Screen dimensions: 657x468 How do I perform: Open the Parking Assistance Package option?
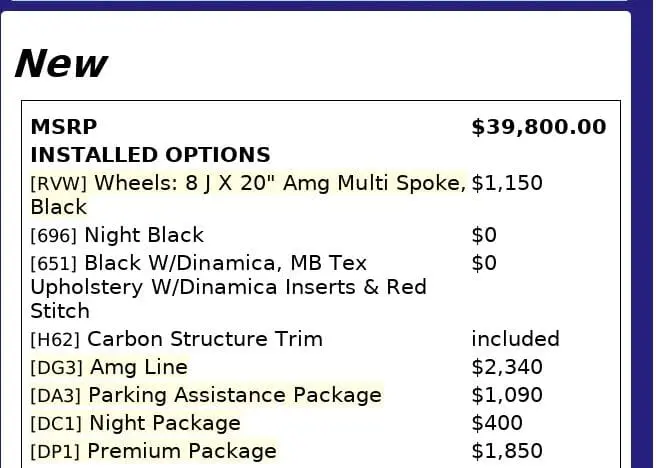(x=235, y=395)
